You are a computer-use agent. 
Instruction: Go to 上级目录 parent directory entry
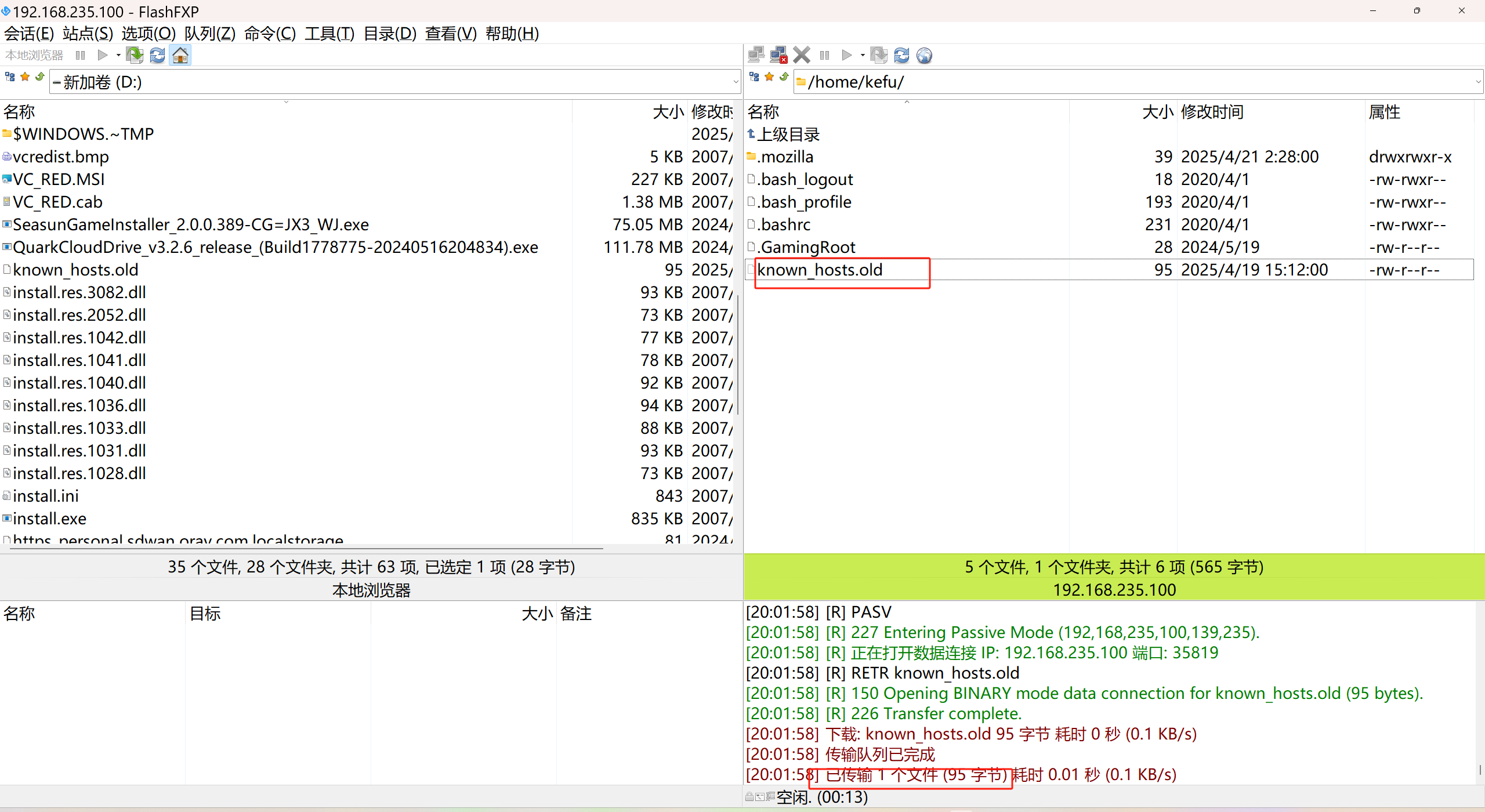coord(788,135)
